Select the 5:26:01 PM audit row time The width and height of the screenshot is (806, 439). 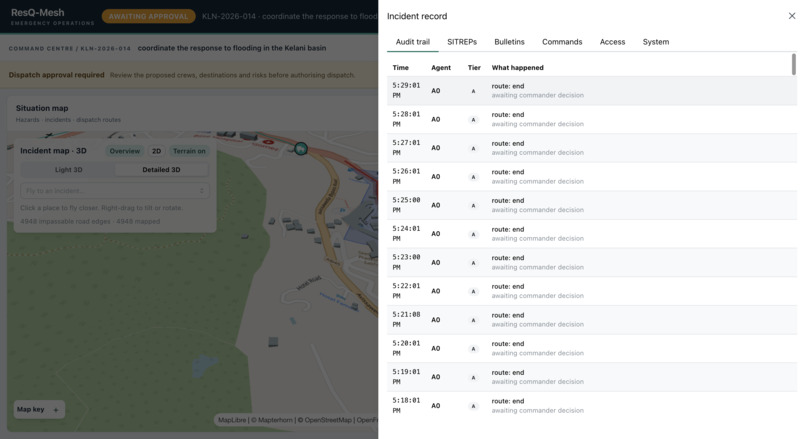coord(406,176)
